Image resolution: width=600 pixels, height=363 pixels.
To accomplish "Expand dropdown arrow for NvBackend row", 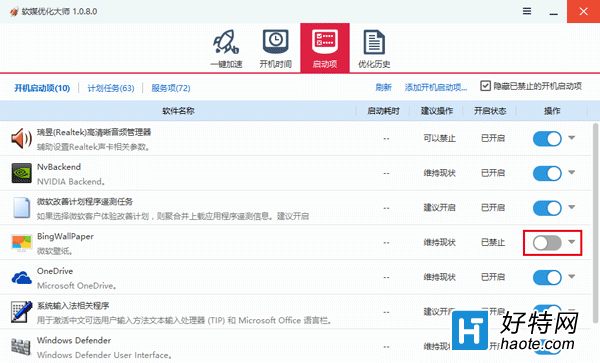I will (572, 172).
